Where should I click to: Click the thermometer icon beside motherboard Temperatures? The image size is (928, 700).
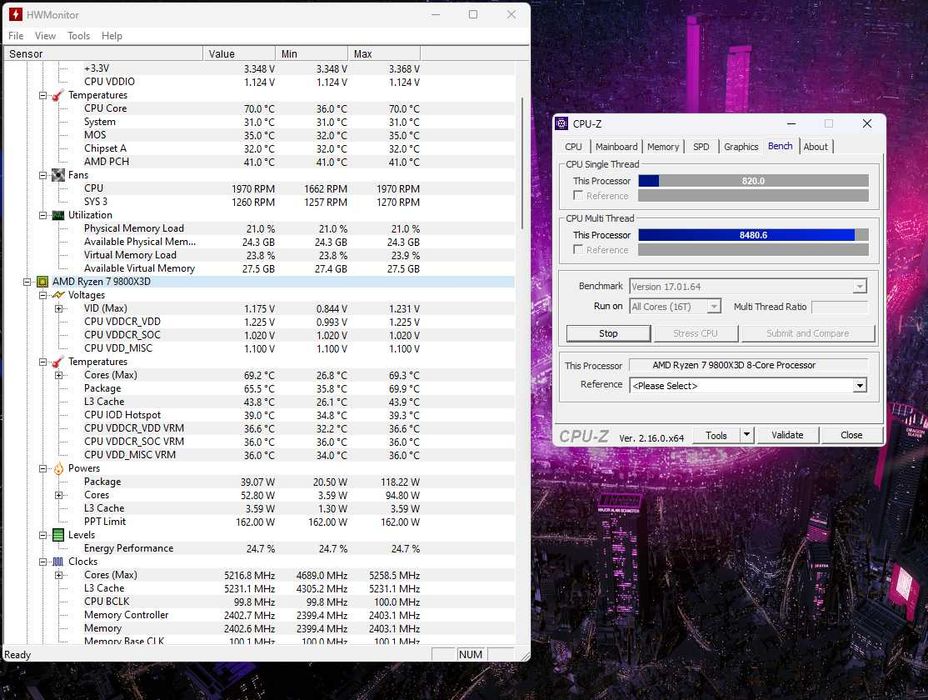coord(58,95)
